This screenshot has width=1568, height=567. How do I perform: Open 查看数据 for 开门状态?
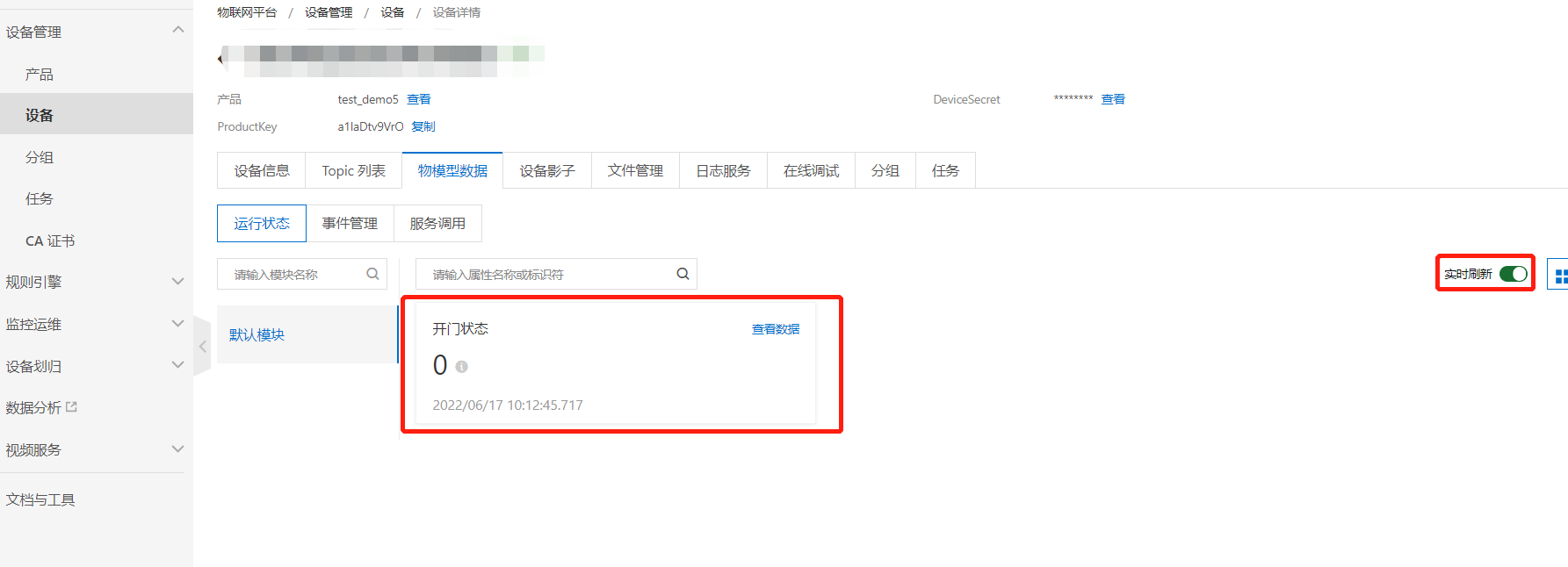[x=776, y=329]
